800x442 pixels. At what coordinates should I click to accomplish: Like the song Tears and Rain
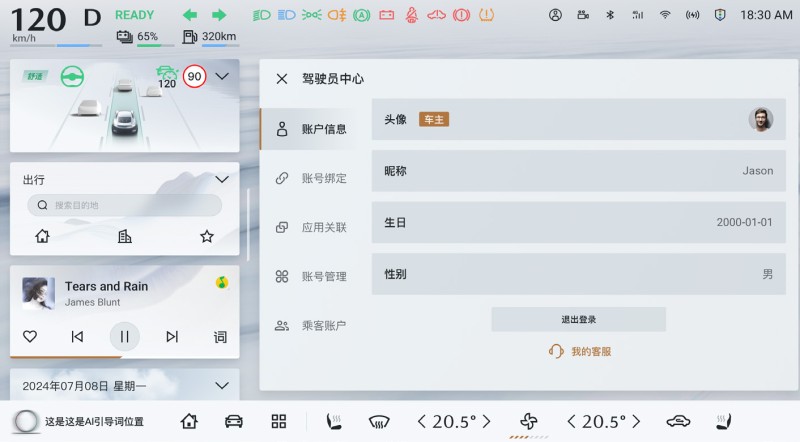30,336
